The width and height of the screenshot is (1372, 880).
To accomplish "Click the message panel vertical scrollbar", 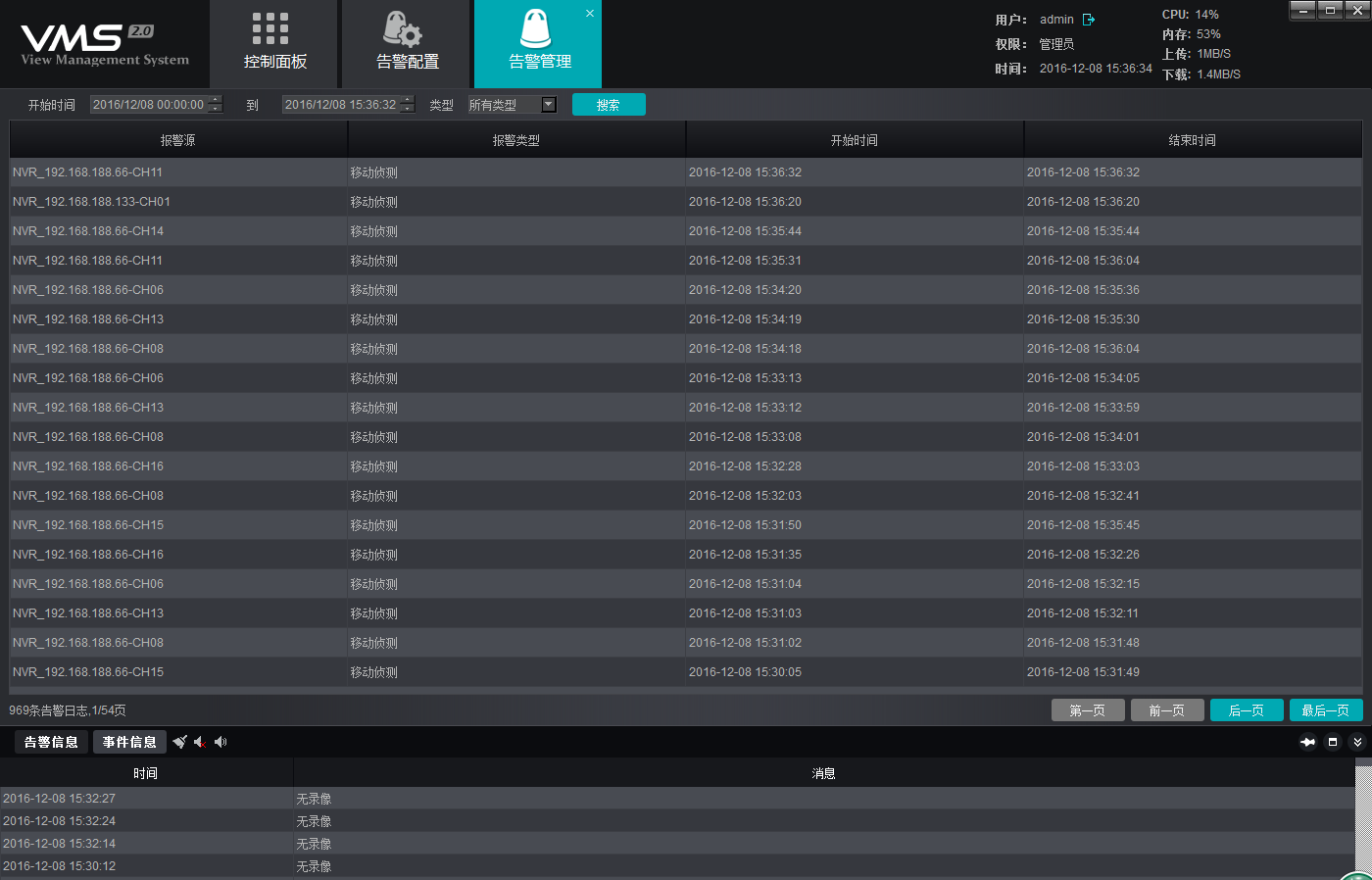I will click(1363, 818).
